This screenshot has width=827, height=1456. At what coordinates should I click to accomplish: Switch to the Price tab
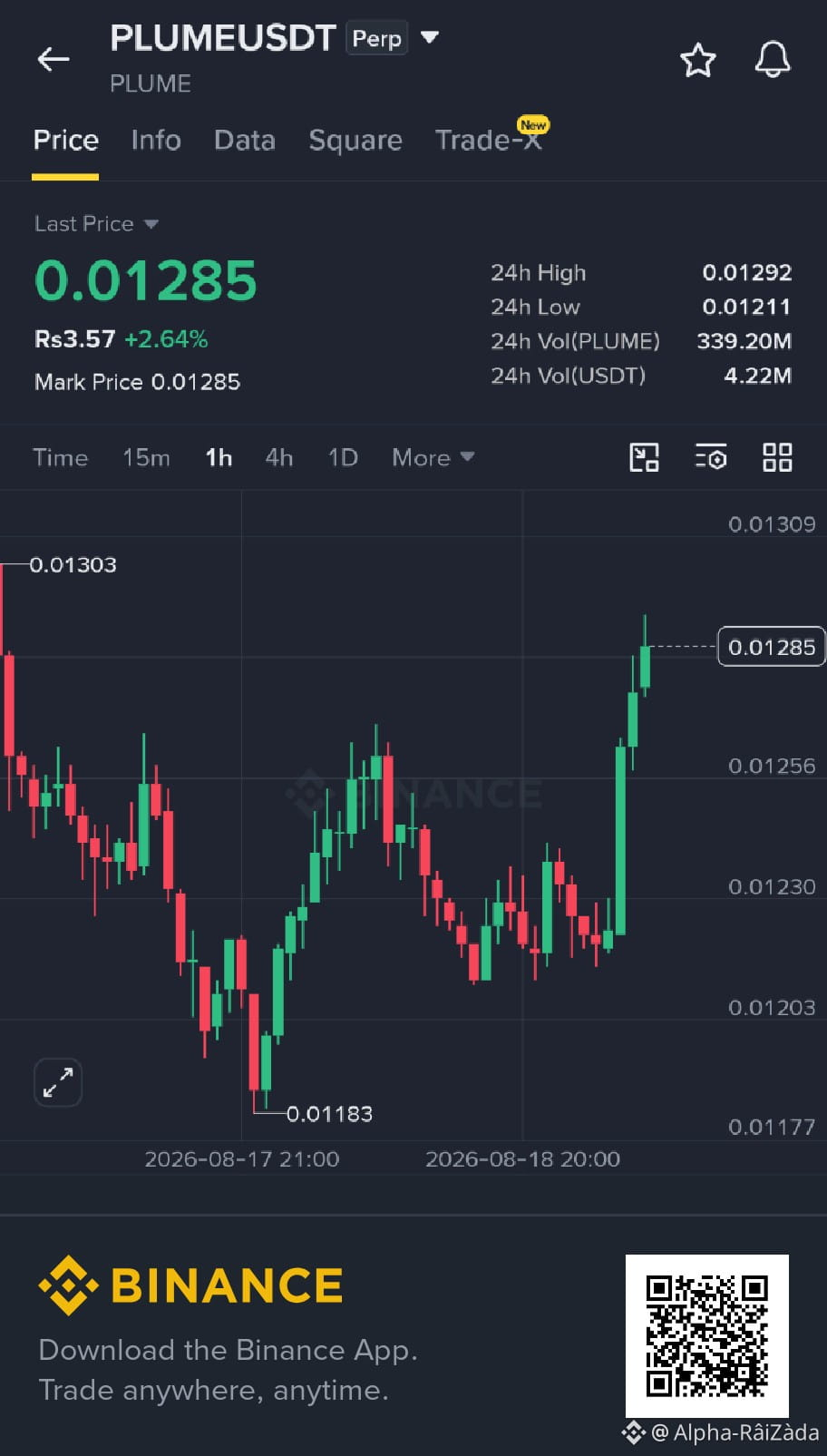(x=65, y=141)
